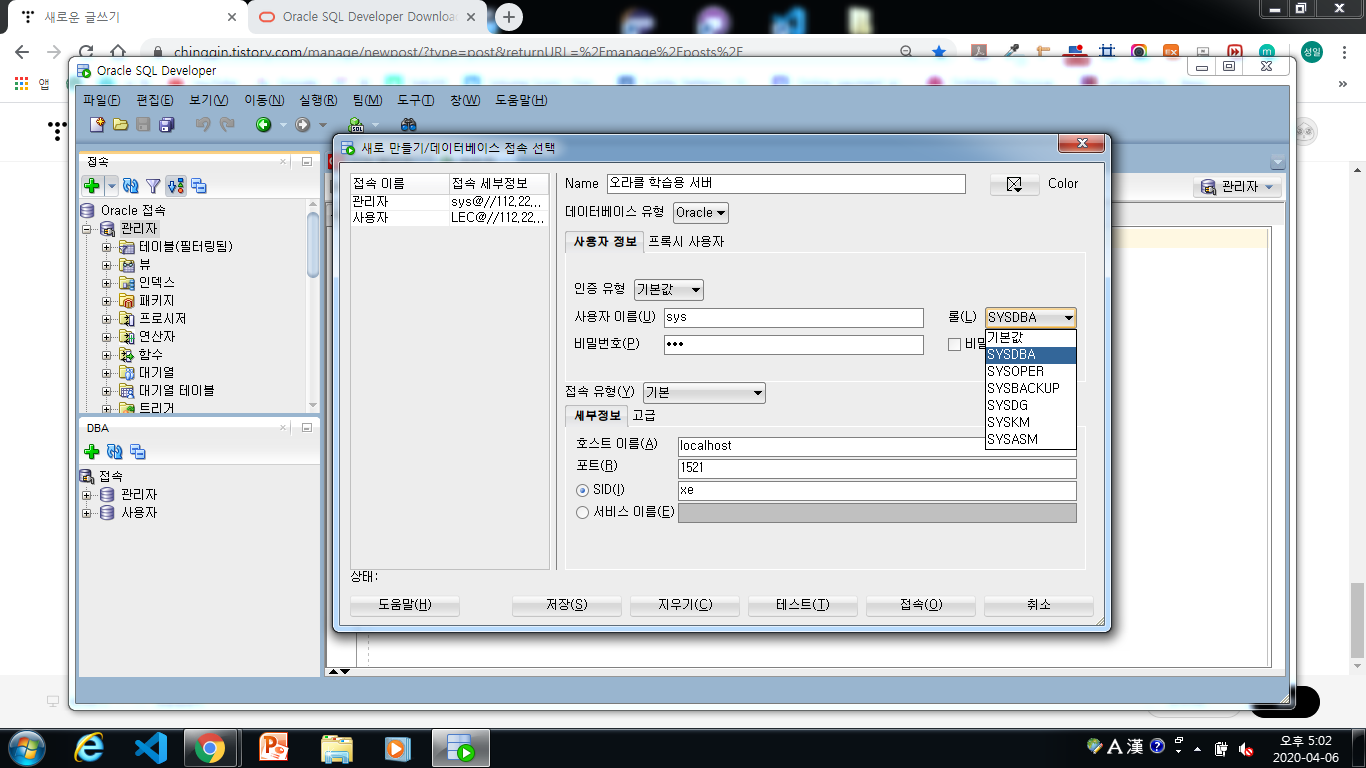Open dropdown arrow beside New Connection plus
This screenshot has height=768, width=1366.
(111, 185)
